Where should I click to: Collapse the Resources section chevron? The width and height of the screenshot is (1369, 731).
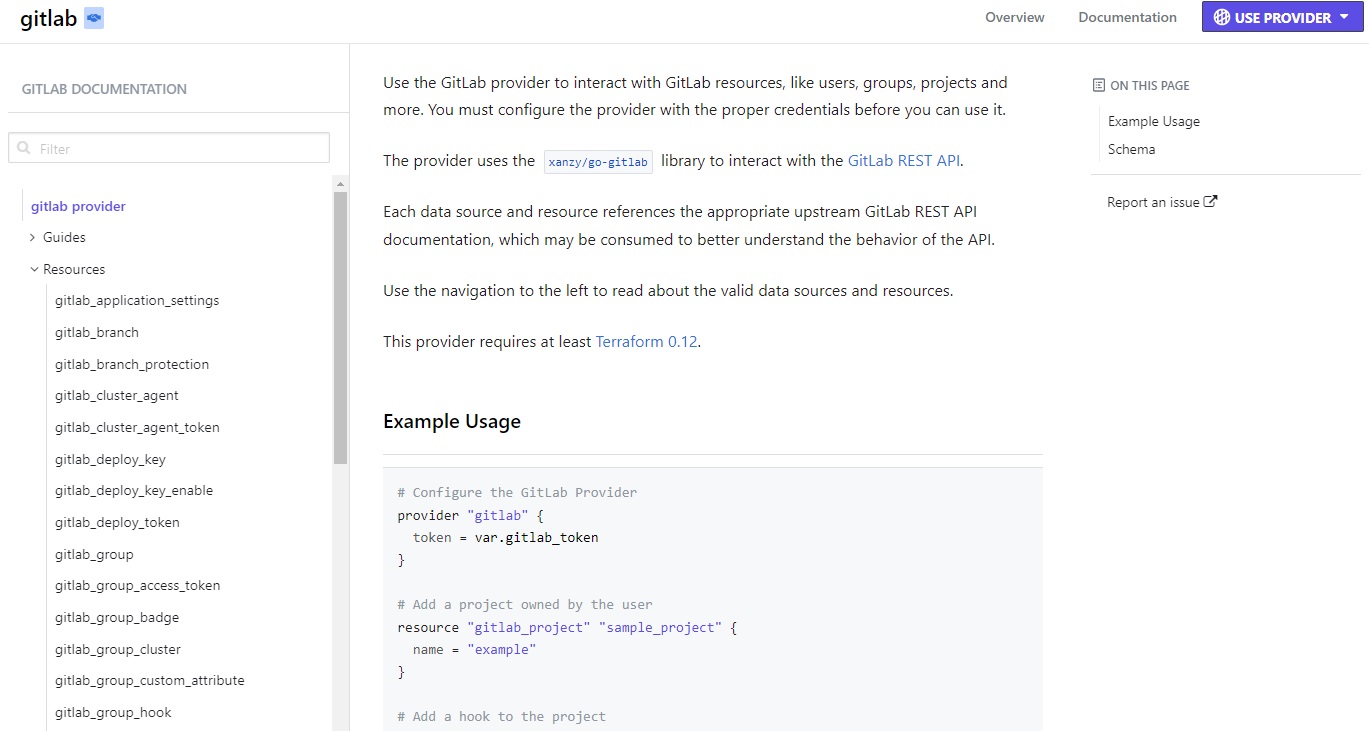tap(34, 269)
